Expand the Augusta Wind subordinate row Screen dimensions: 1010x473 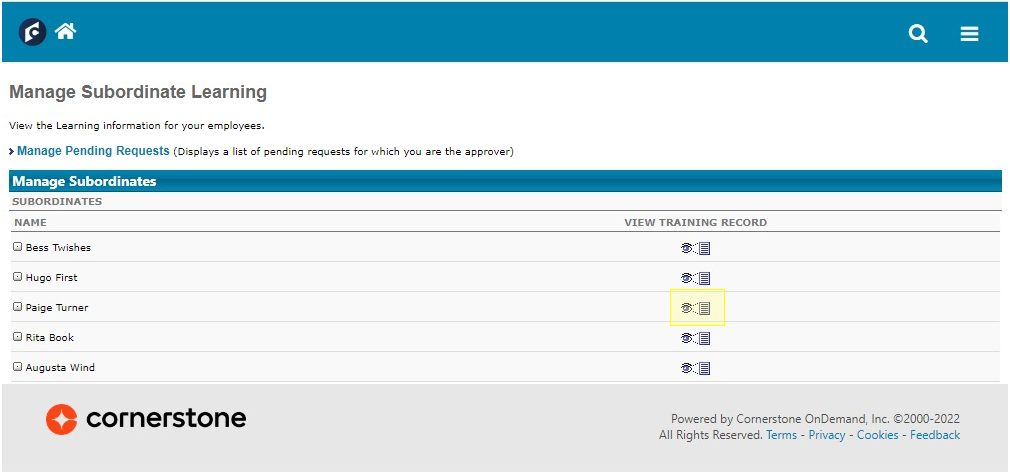(17, 367)
